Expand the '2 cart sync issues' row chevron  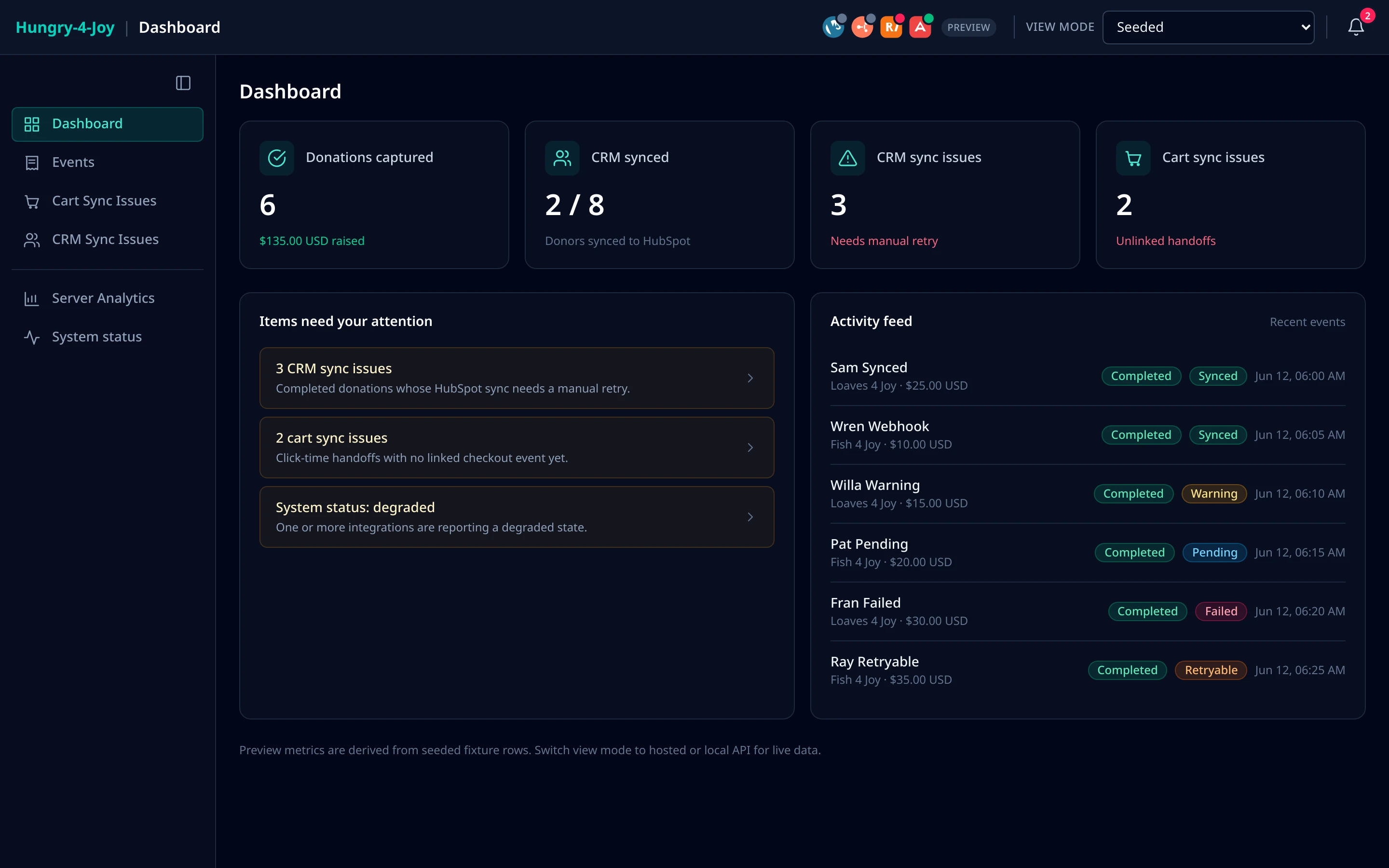pos(750,447)
